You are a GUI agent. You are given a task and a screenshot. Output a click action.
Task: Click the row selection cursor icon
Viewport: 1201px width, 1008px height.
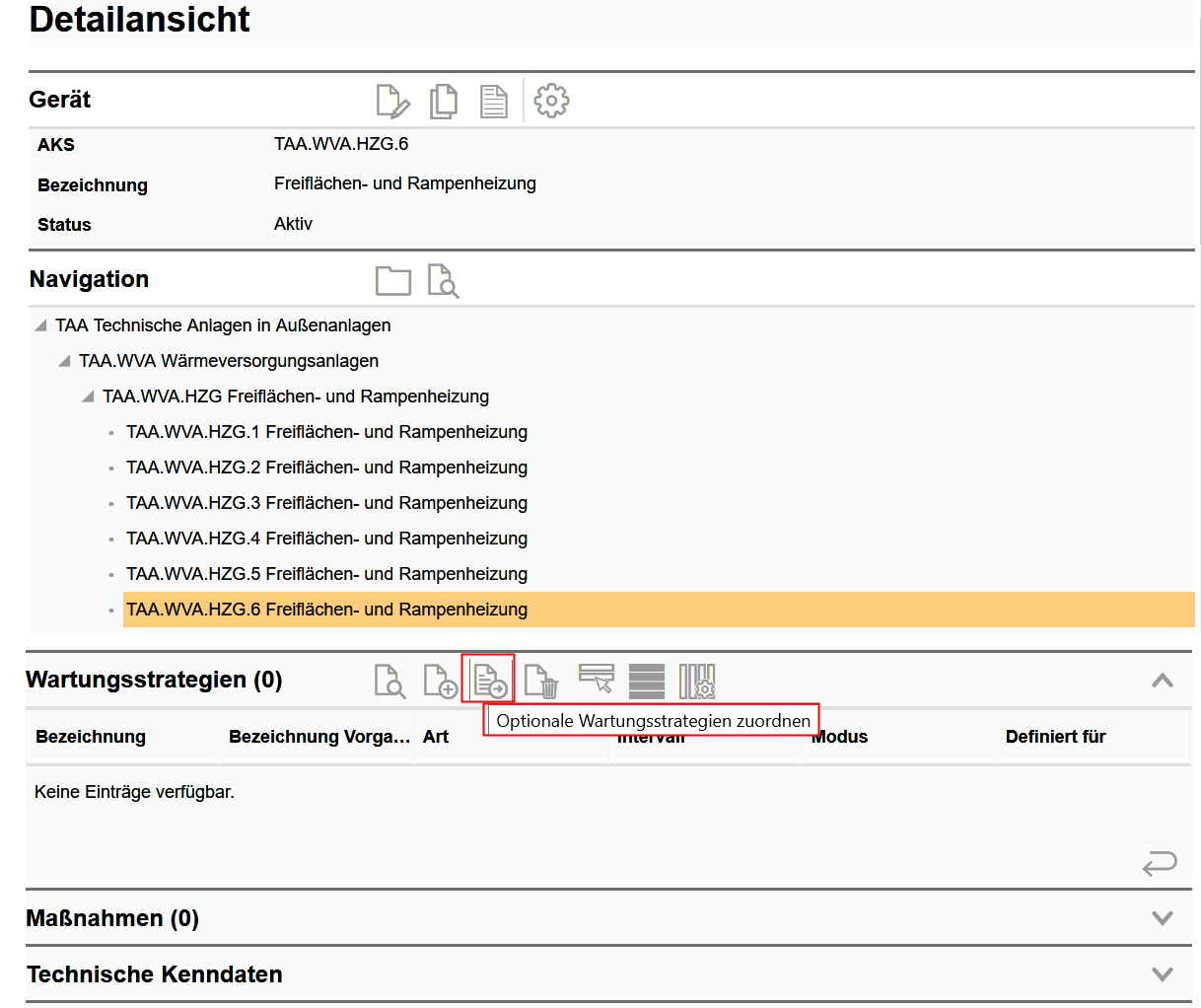click(596, 680)
